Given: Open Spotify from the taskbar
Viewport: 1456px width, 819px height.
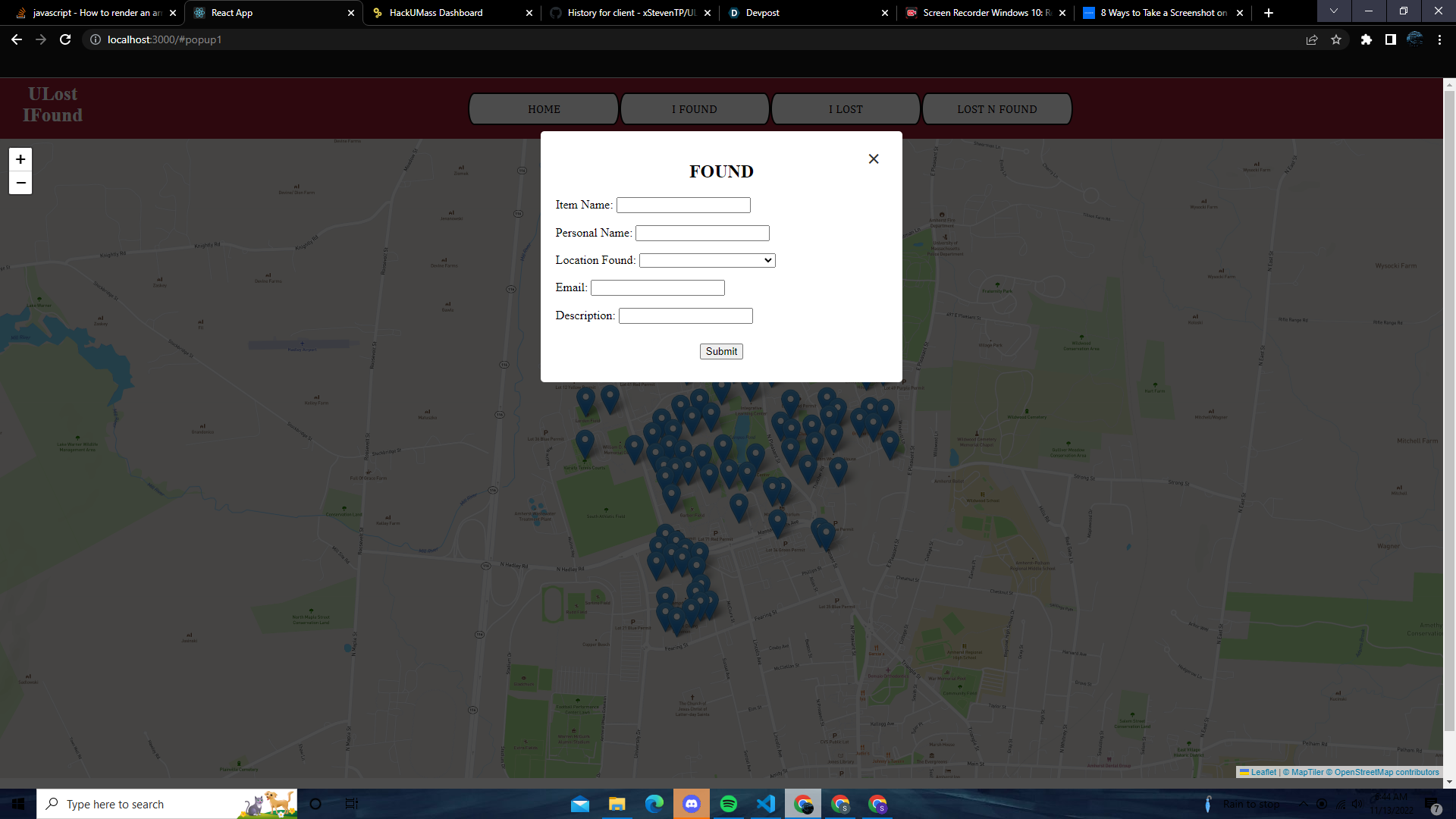Looking at the screenshot, I should pyautogui.click(x=728, y=804).
